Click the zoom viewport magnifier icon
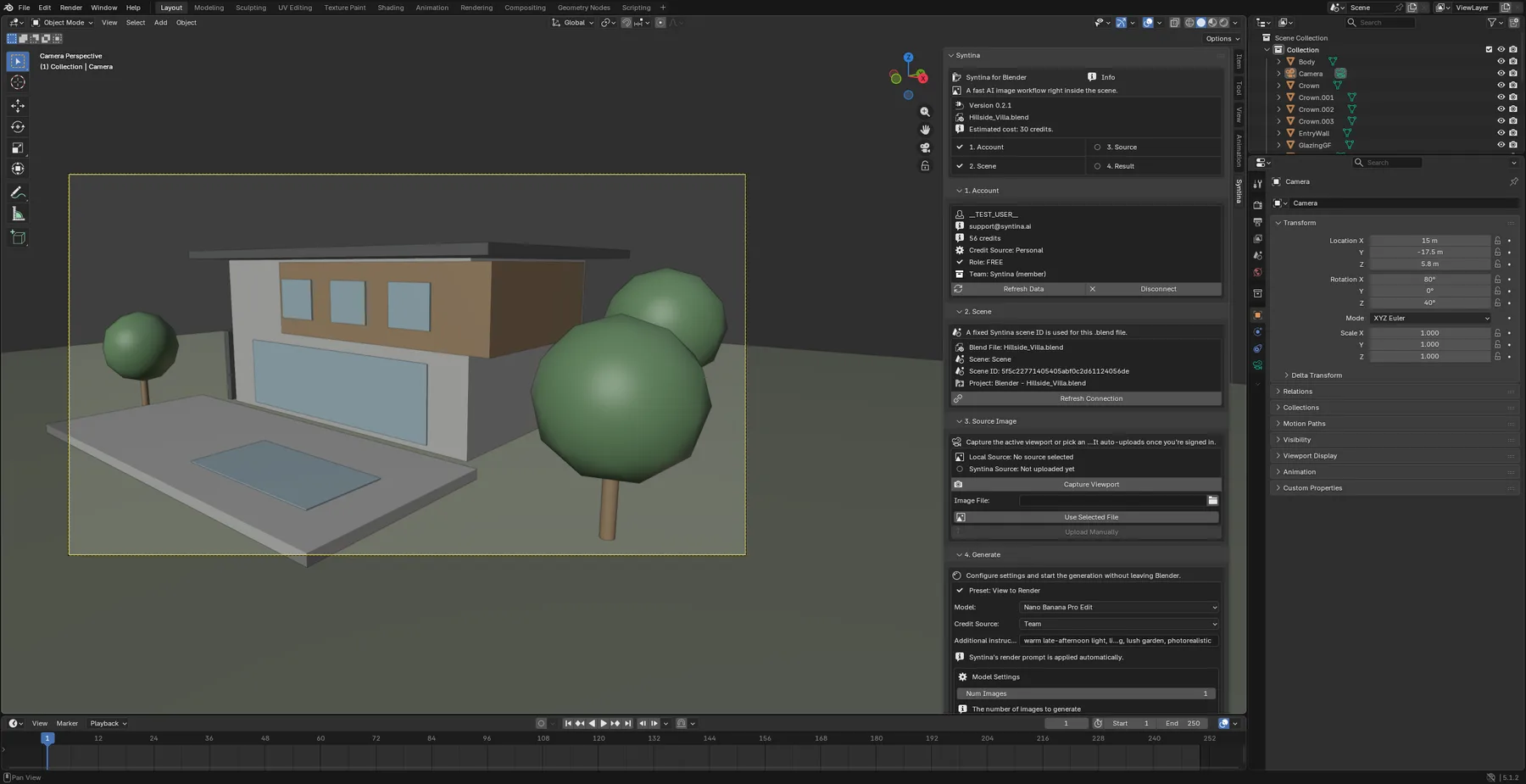The width and height of the screenshot is (1526, 784). coord(925,112)
